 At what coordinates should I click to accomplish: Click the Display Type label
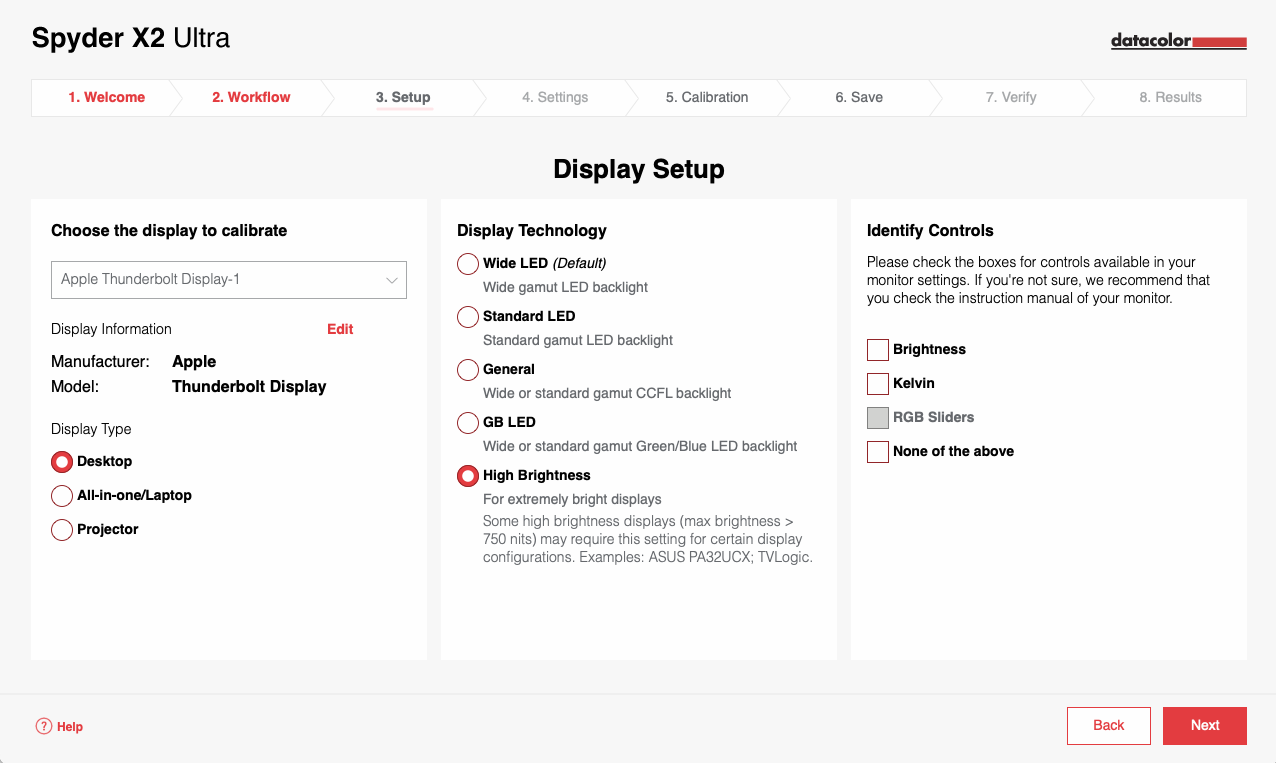click(91, 429)
